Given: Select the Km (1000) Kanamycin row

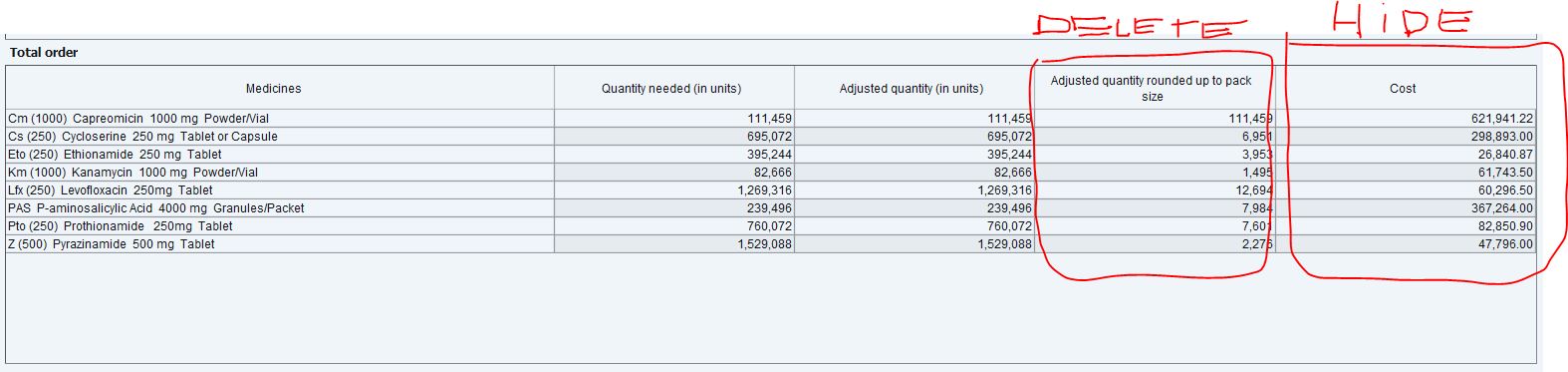Looking at the screenshot, I should 771,173.
